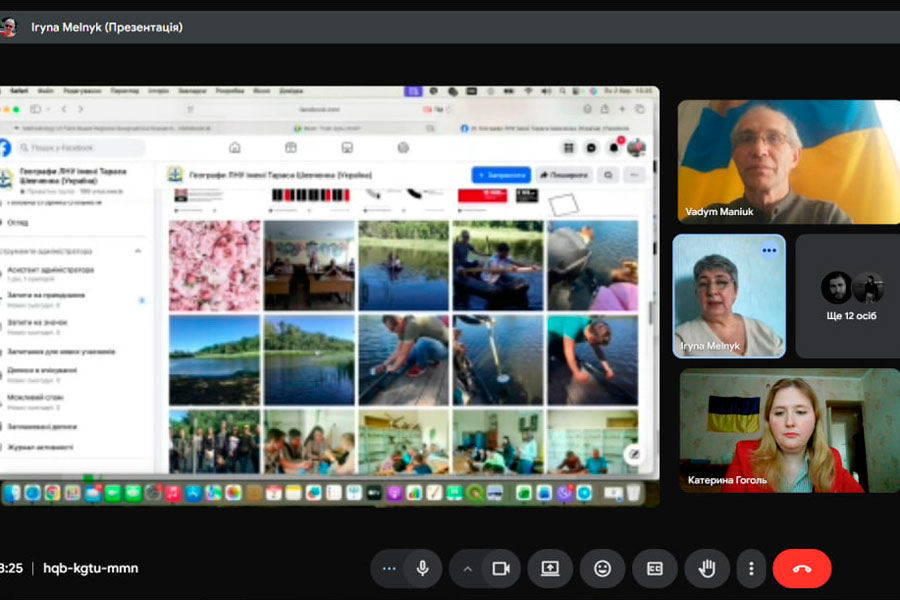Image resolution: width=900 pixels, height=600 pixels.
Task: Hang up with the red leave call button
Action: click(x=801, y=568)
